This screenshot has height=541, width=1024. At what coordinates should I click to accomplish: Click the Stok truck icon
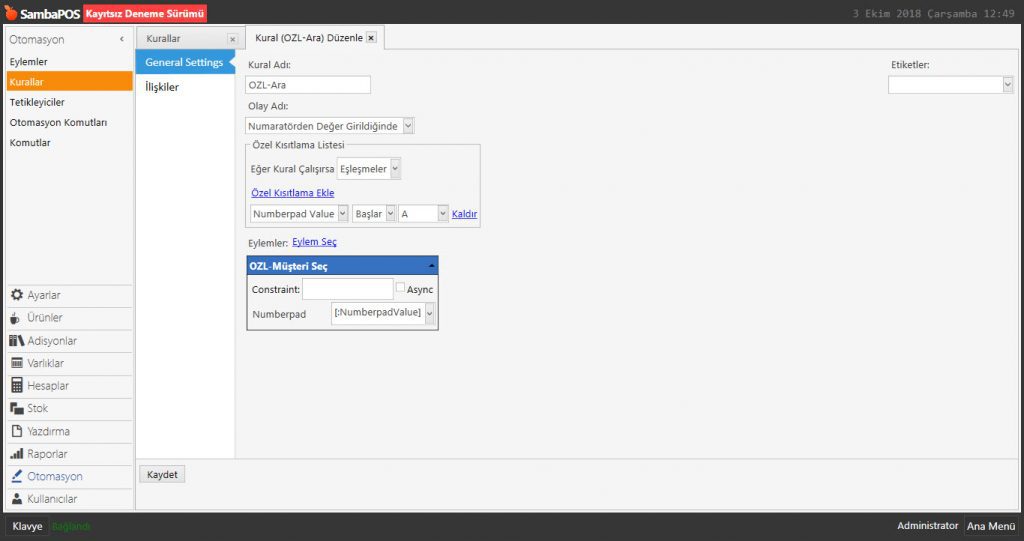coord(17,409)
